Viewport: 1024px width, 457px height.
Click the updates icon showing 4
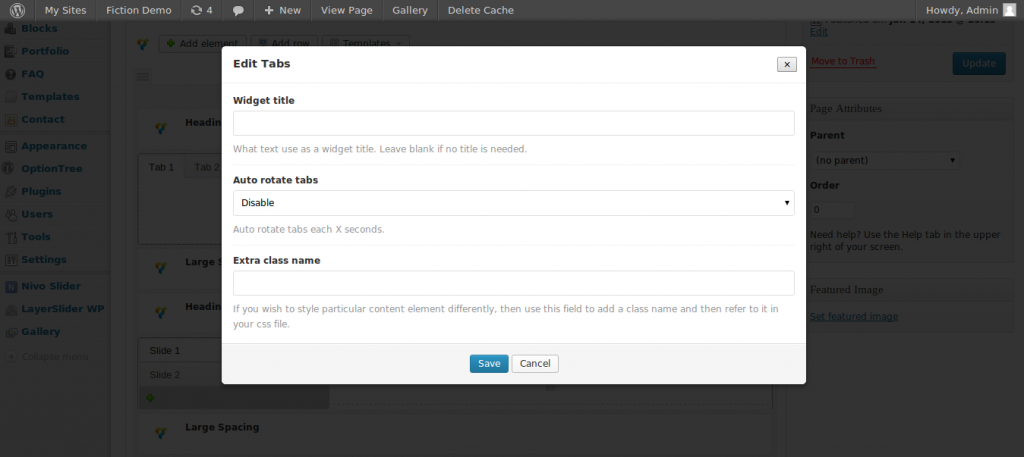coord(201,10)
